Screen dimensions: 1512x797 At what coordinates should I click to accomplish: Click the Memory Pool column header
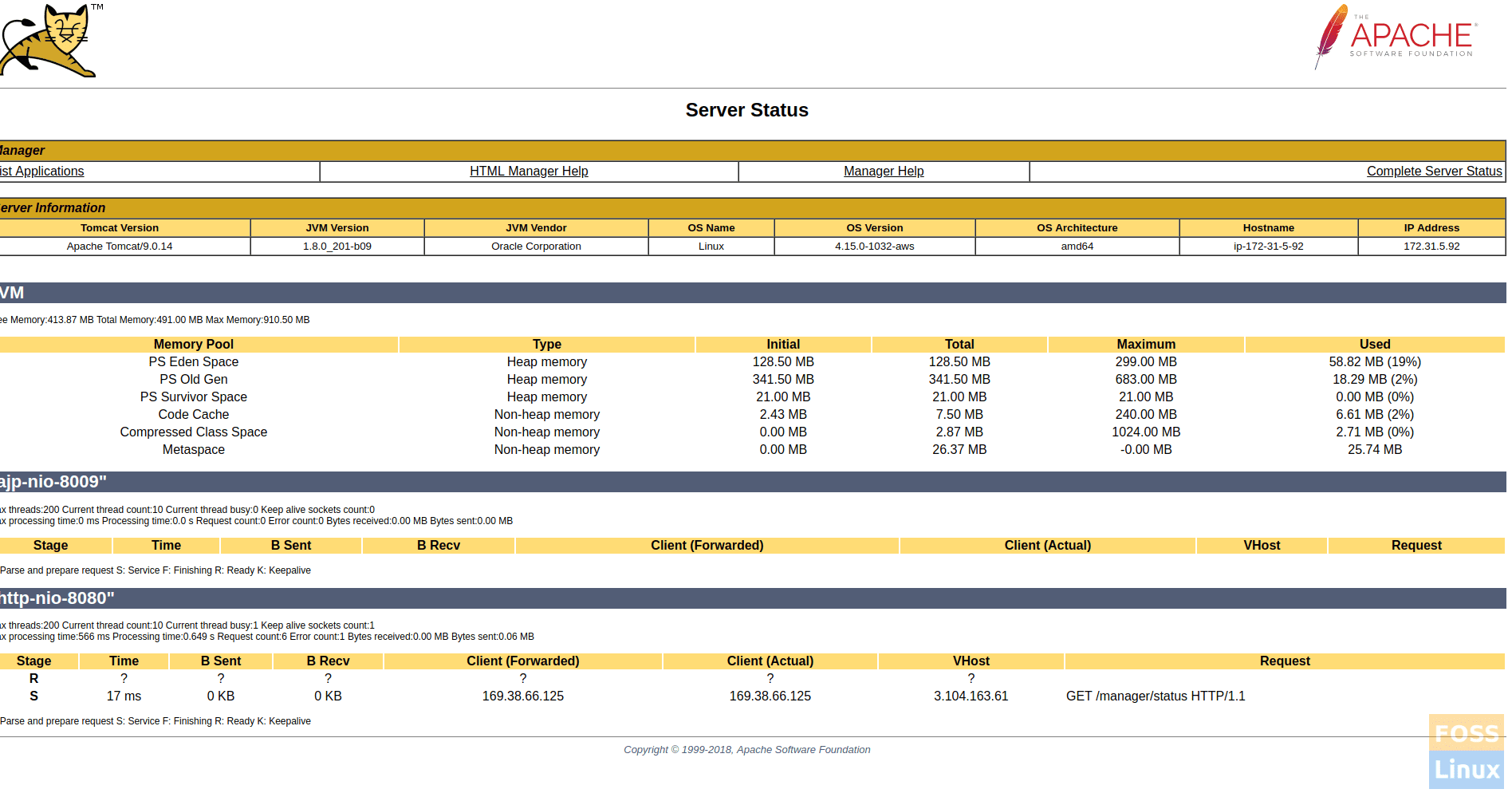(x=194, y=345)
